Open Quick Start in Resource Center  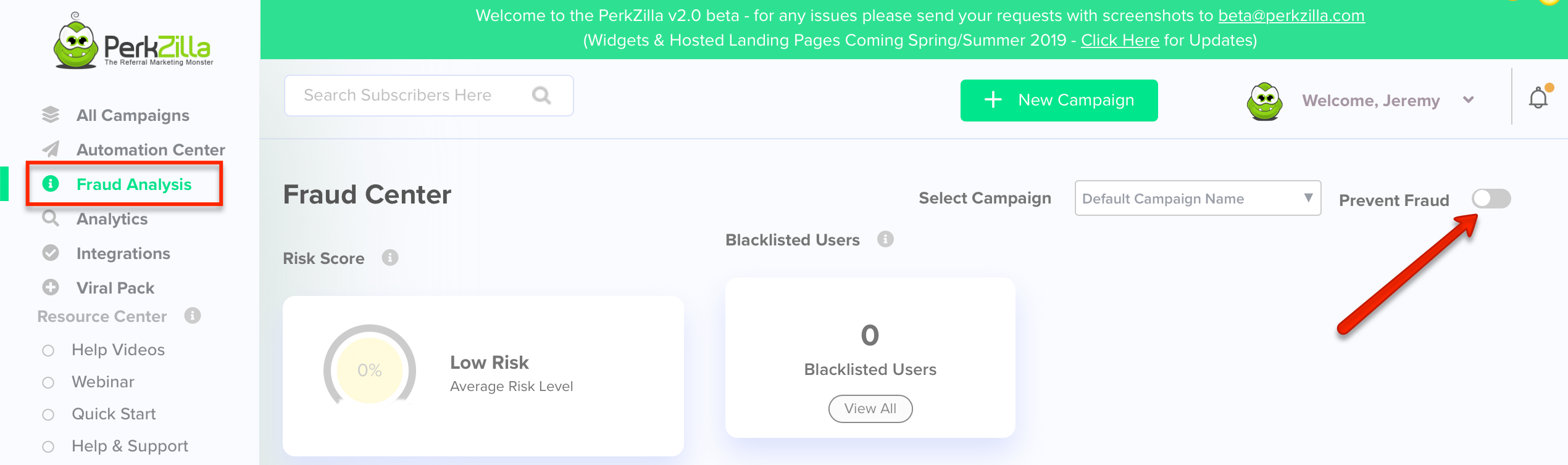(114, 414)
